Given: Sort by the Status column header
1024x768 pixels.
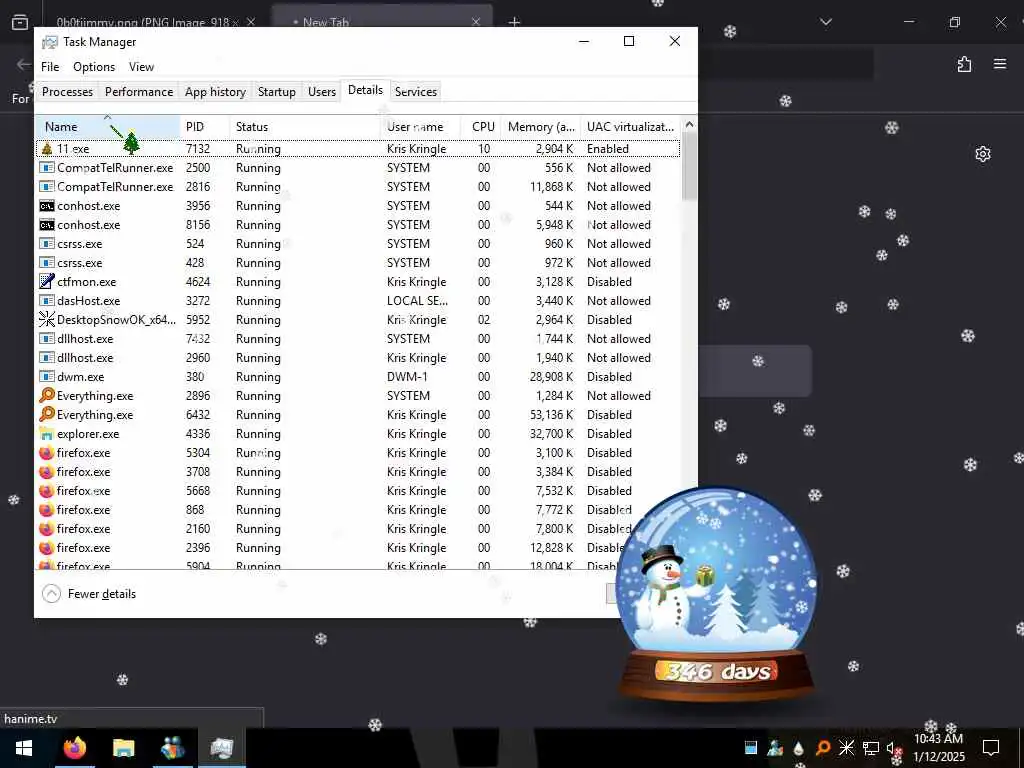Looking at the screenshot, I should 305,127.
